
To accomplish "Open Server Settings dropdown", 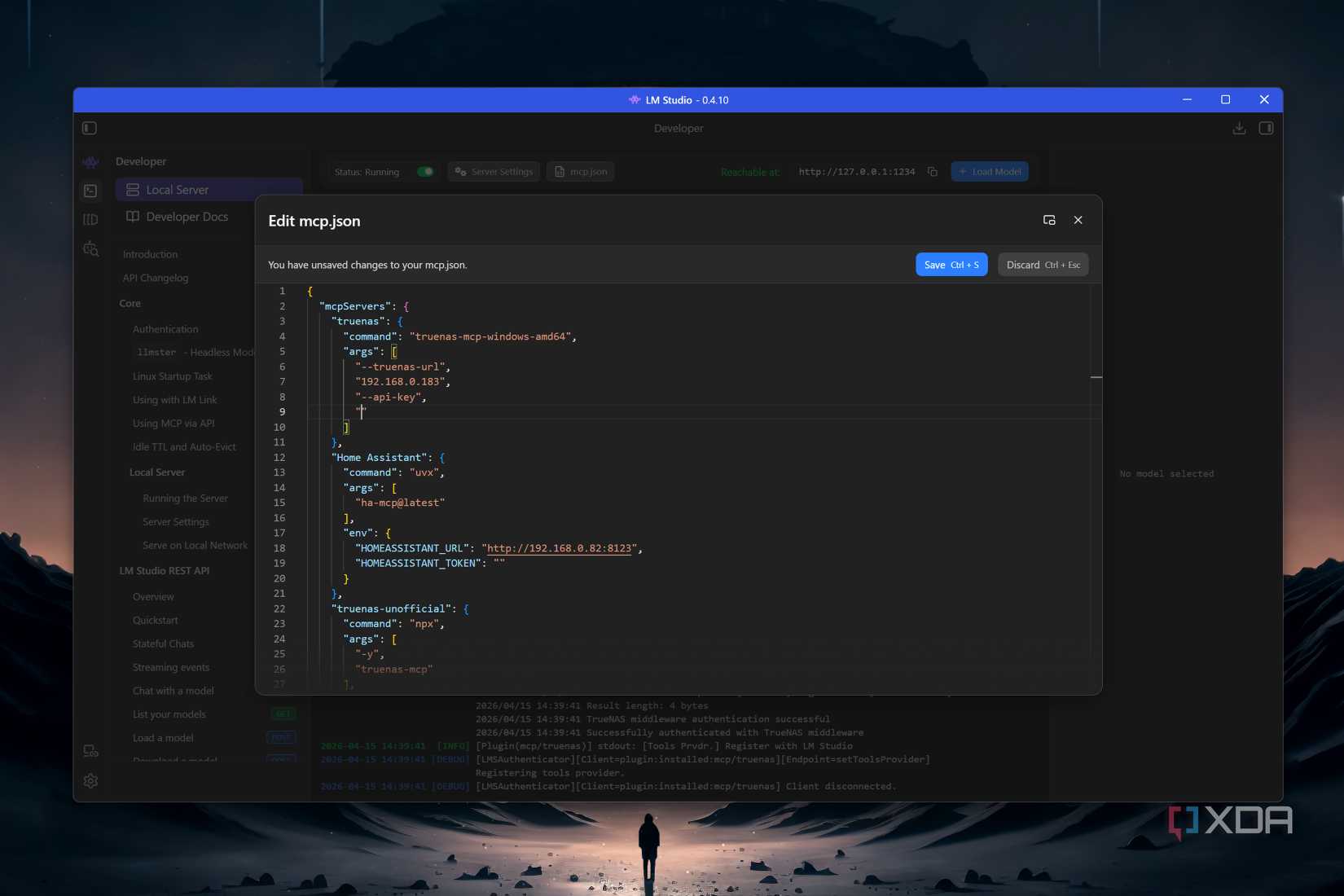I will tap(494, 172).
